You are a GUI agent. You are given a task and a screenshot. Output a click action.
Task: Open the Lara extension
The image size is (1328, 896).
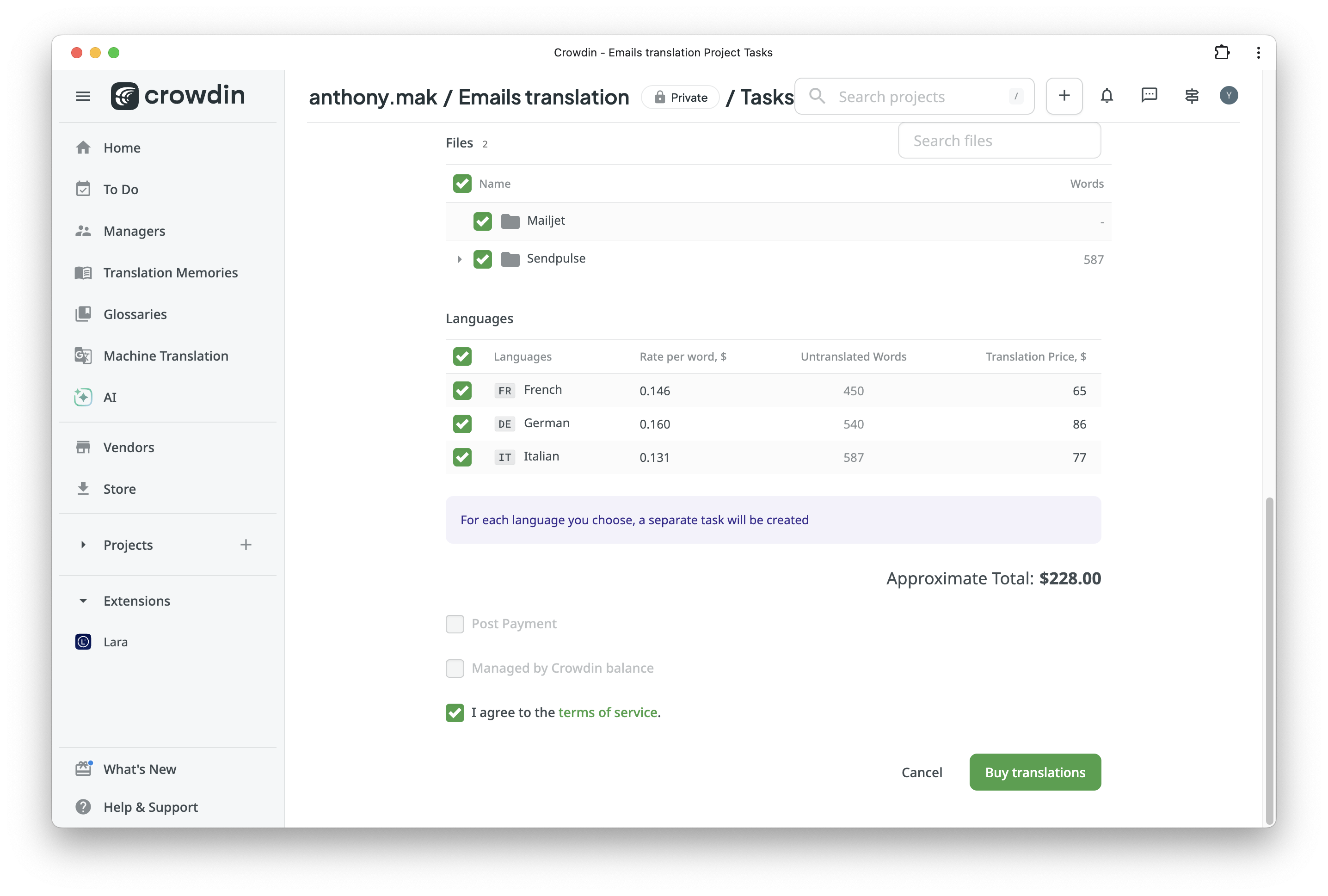[x=115, y=642]
